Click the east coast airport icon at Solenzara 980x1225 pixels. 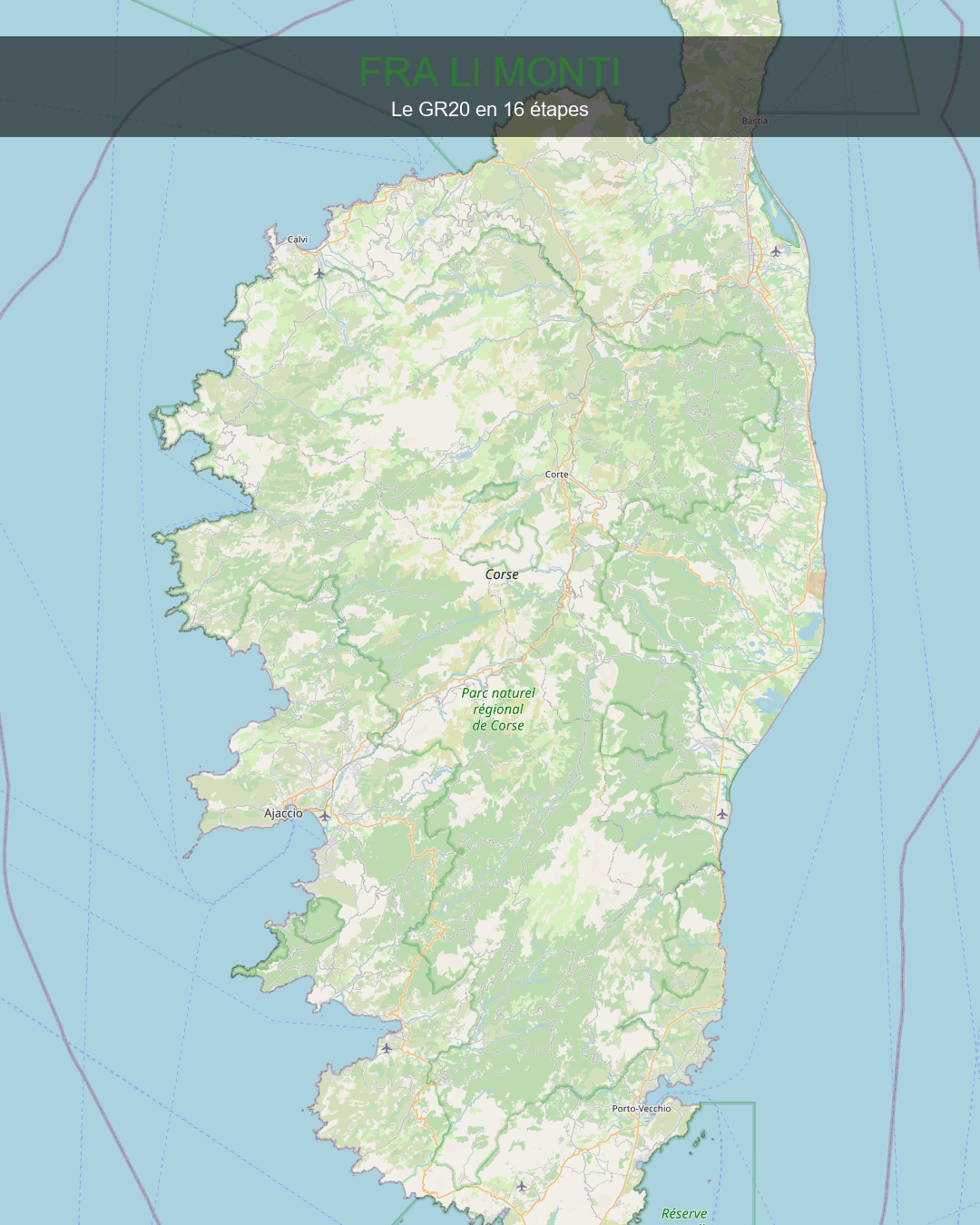coord(721,814)
